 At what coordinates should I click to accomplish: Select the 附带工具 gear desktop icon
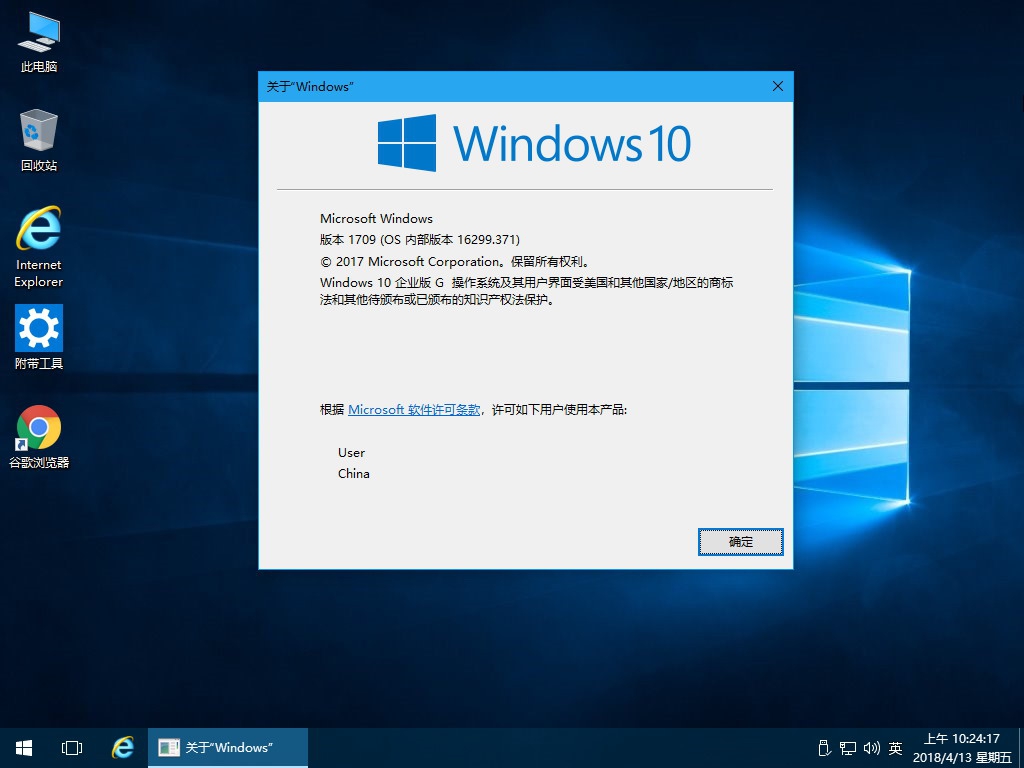pyautogui.click(x=39, y=337)
